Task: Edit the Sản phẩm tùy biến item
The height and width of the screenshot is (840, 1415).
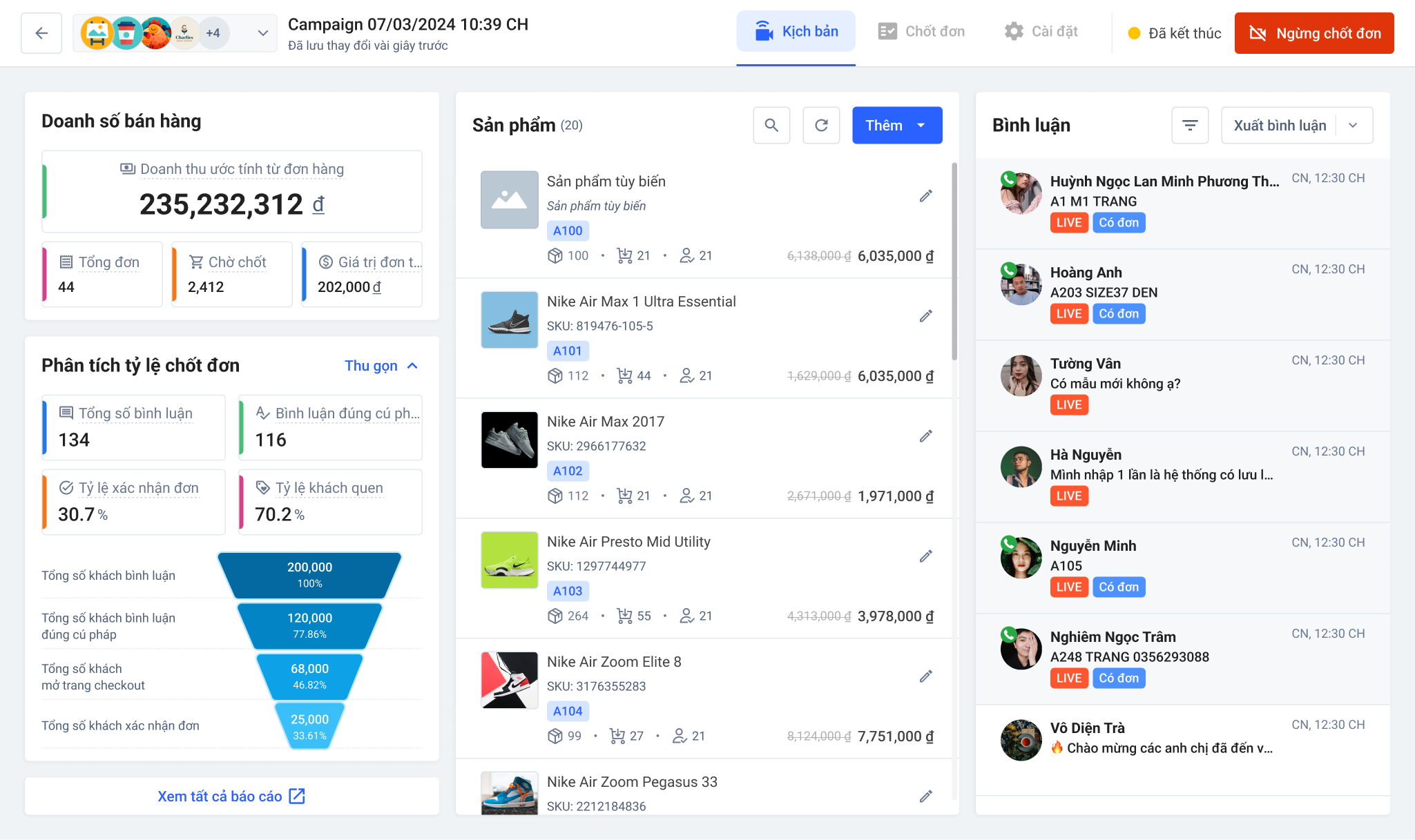Action: point(926,196)
